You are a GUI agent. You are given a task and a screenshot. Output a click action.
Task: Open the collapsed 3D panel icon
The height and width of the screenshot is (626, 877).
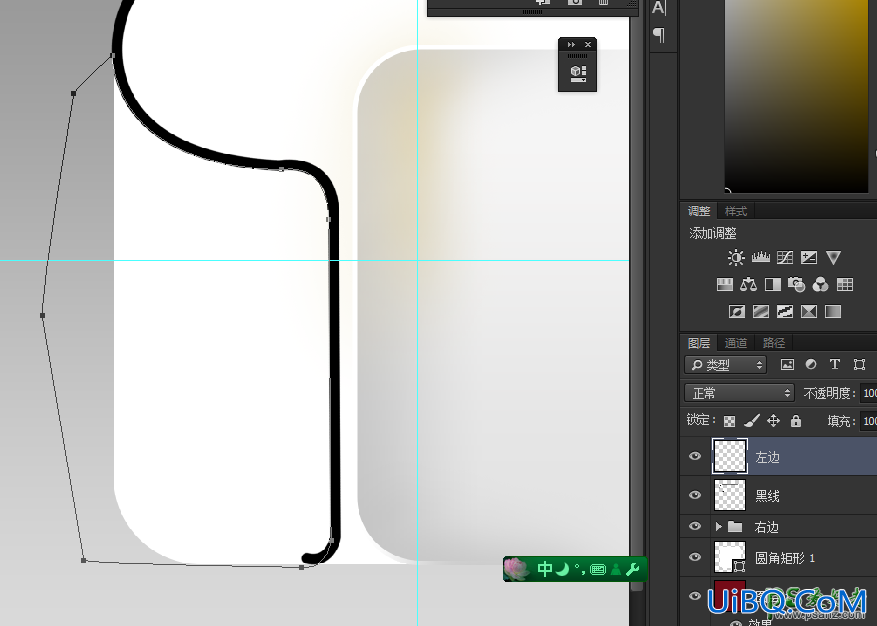coord(578,74)
